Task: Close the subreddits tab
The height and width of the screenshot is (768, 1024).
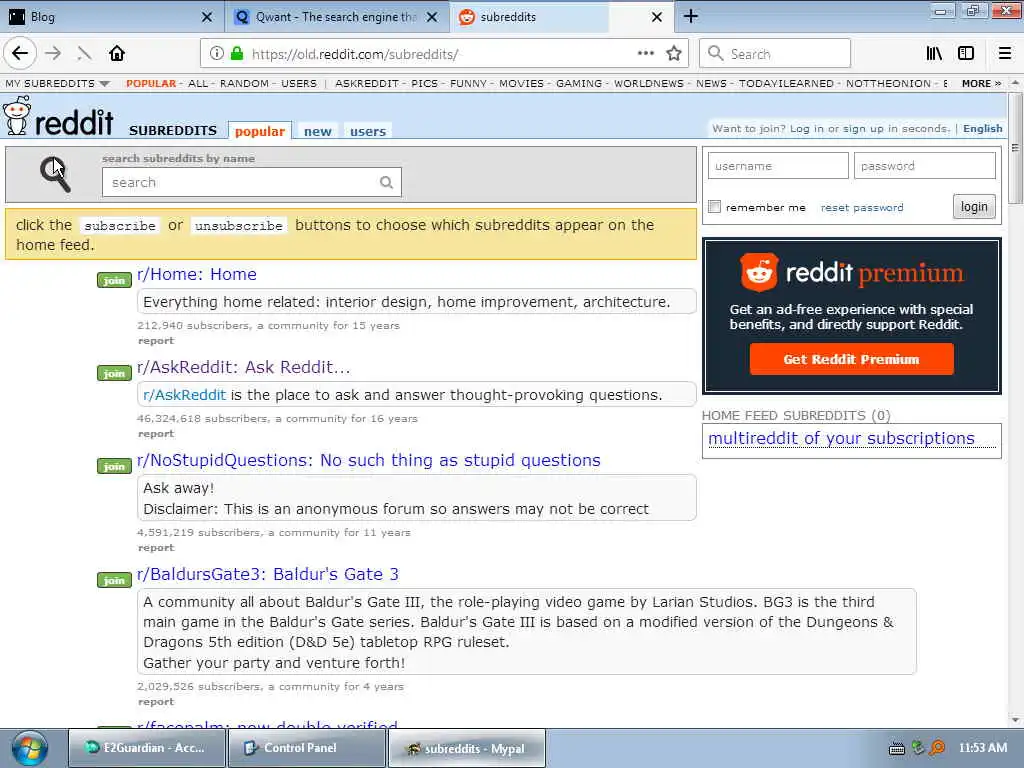Action: (657, 17)
